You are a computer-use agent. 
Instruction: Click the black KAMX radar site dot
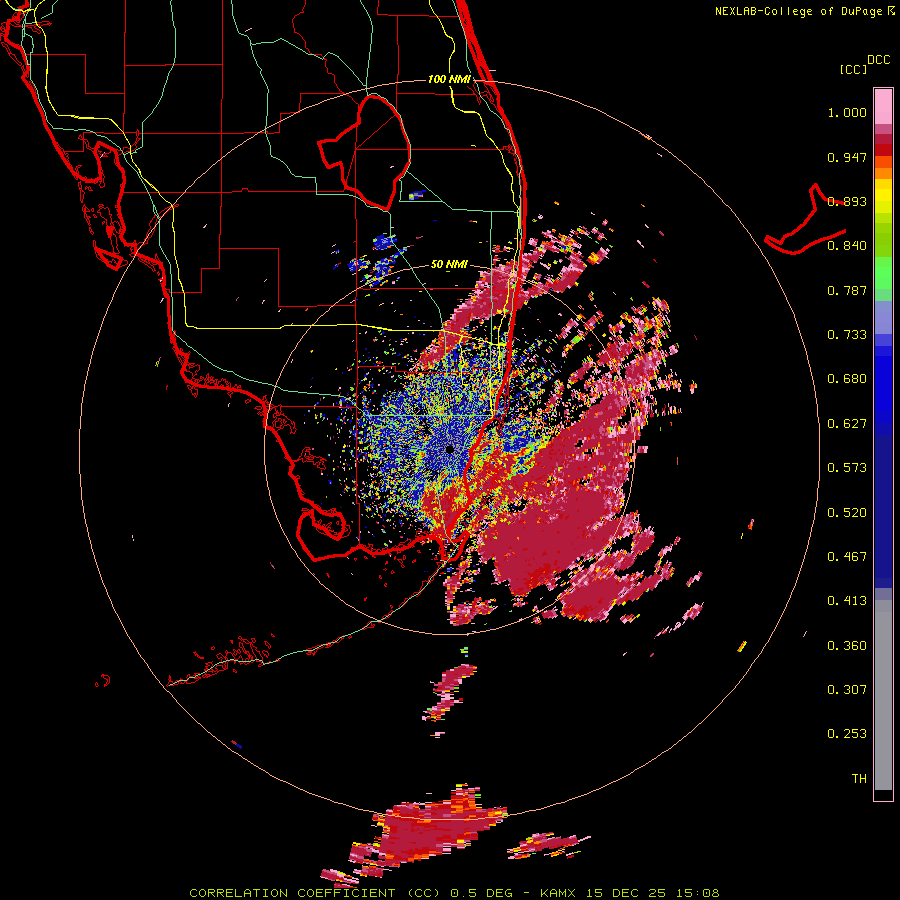[449, 449]
